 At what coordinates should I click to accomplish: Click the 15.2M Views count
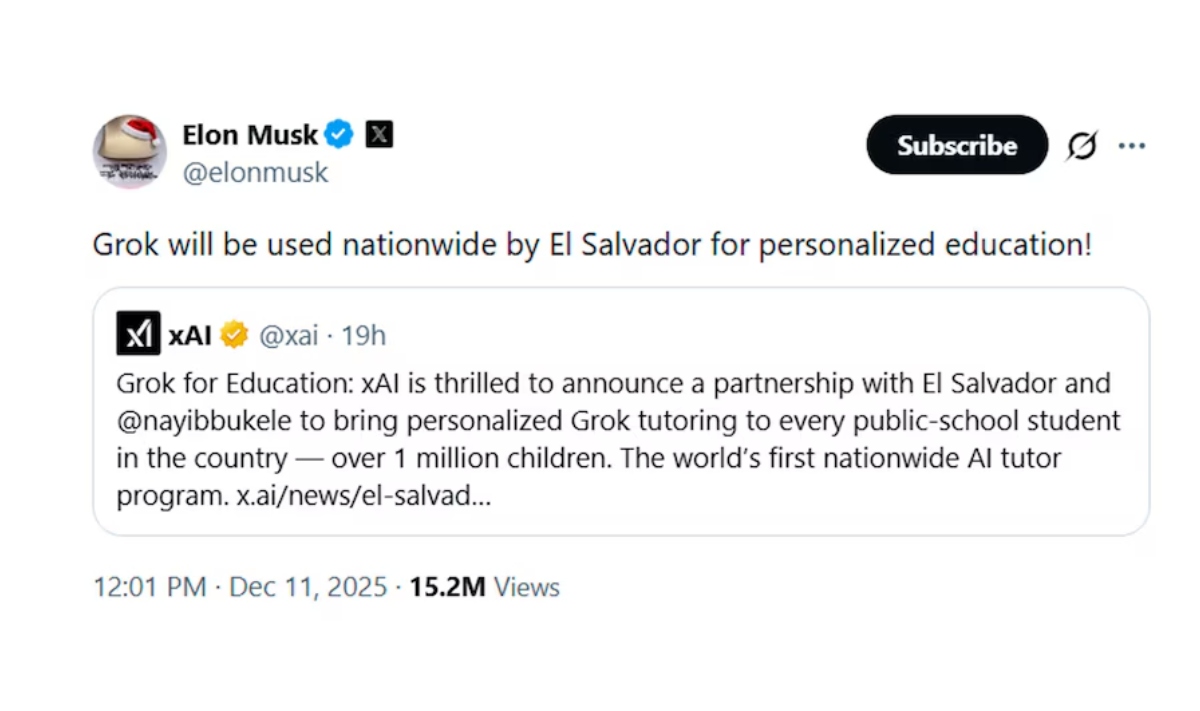coord(484,587)
